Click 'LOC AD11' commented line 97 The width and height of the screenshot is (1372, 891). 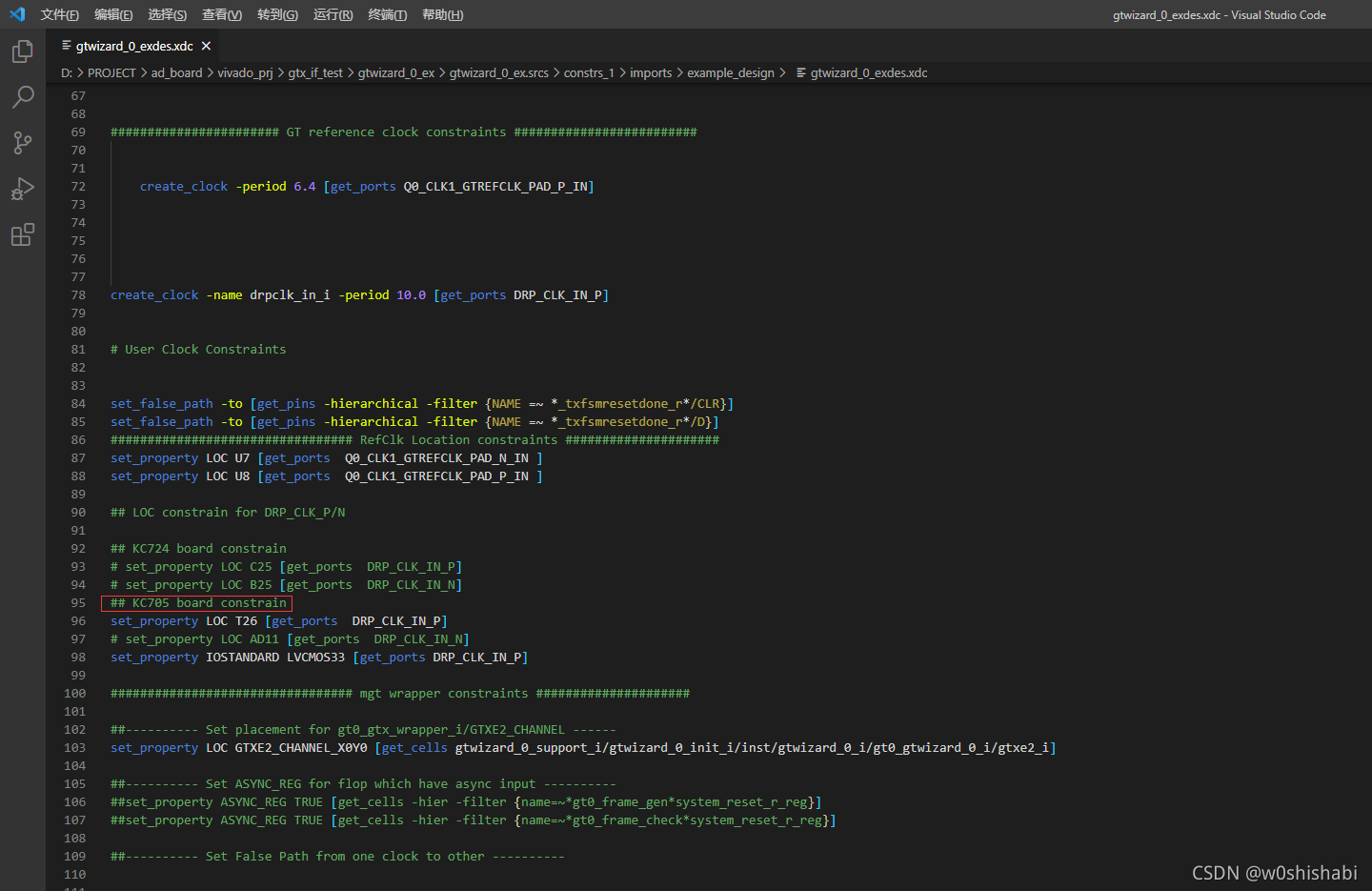click(250, 639)
